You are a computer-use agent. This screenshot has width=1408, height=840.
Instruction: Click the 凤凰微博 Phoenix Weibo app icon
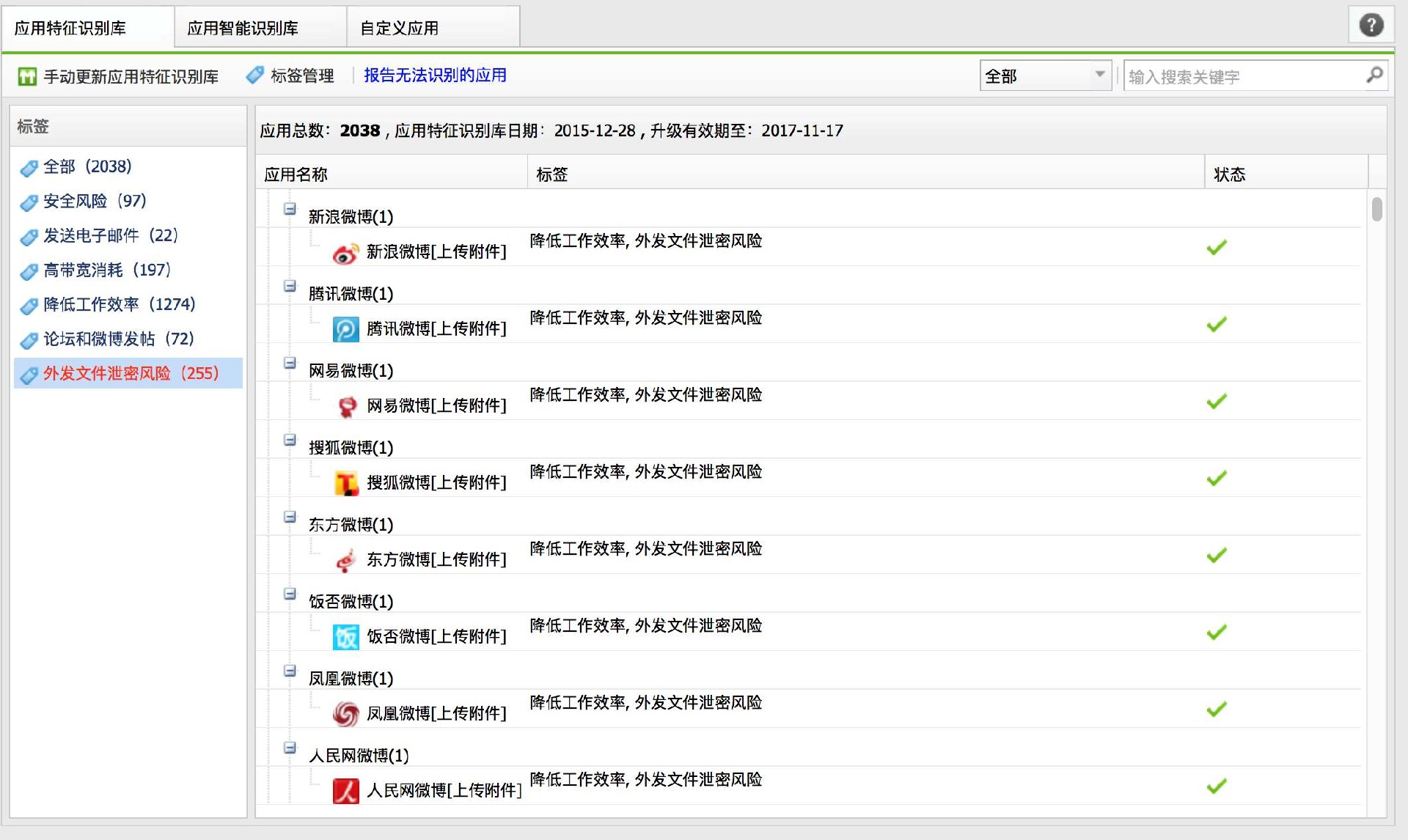click(345, 713)
